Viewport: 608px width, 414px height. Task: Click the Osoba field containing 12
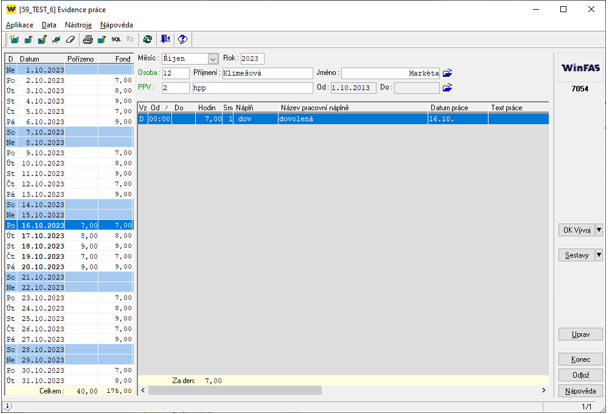click(x=176, y=73)
